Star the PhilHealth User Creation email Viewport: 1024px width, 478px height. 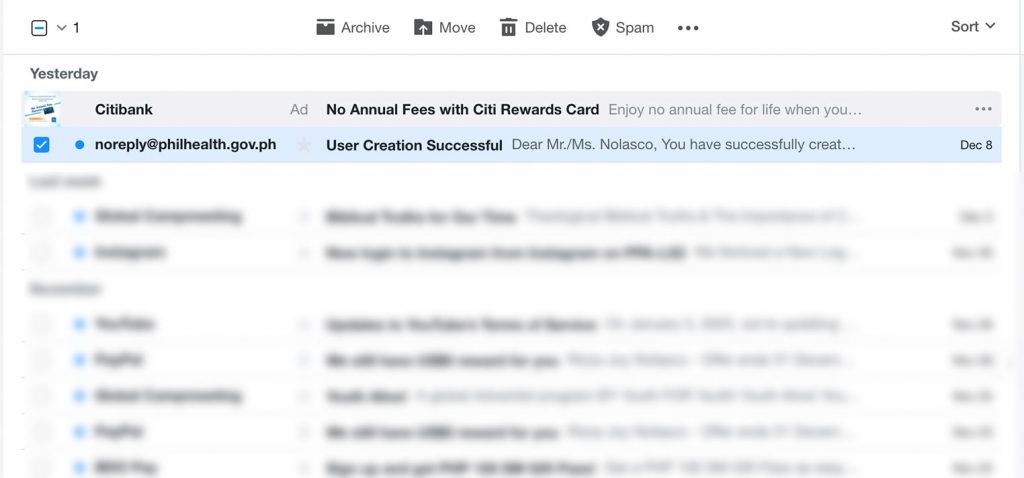pos(304,145)
